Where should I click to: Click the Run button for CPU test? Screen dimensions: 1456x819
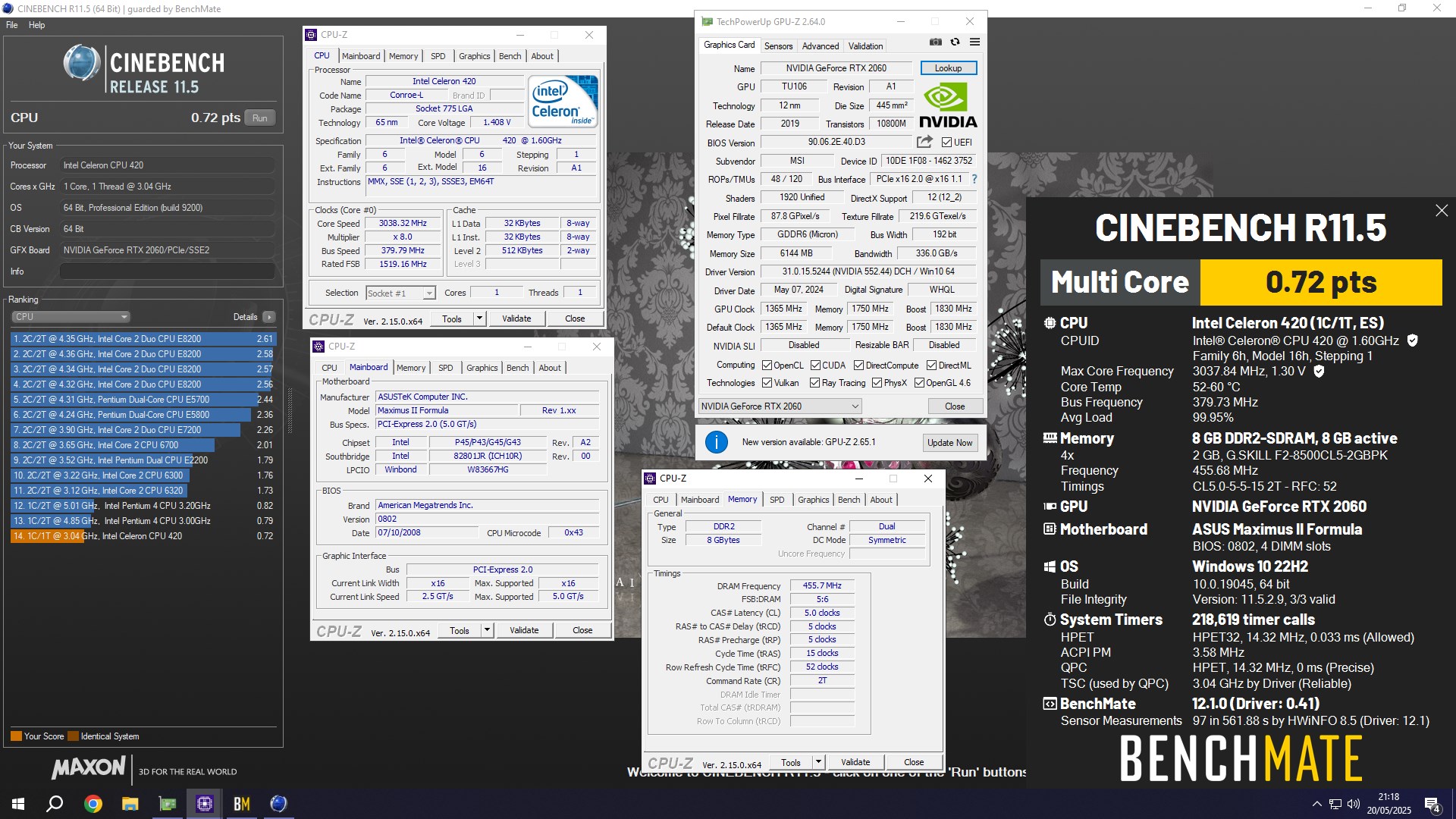coord(260,118)
